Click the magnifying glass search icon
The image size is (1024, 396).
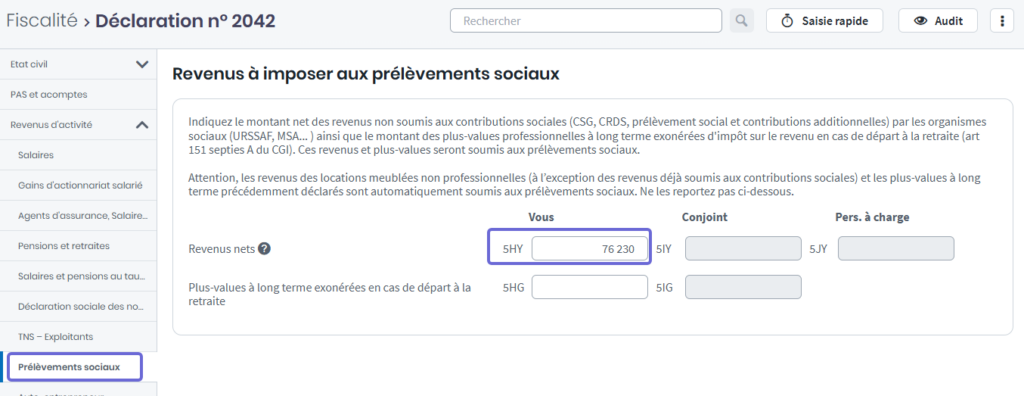[x=741, y=21]
